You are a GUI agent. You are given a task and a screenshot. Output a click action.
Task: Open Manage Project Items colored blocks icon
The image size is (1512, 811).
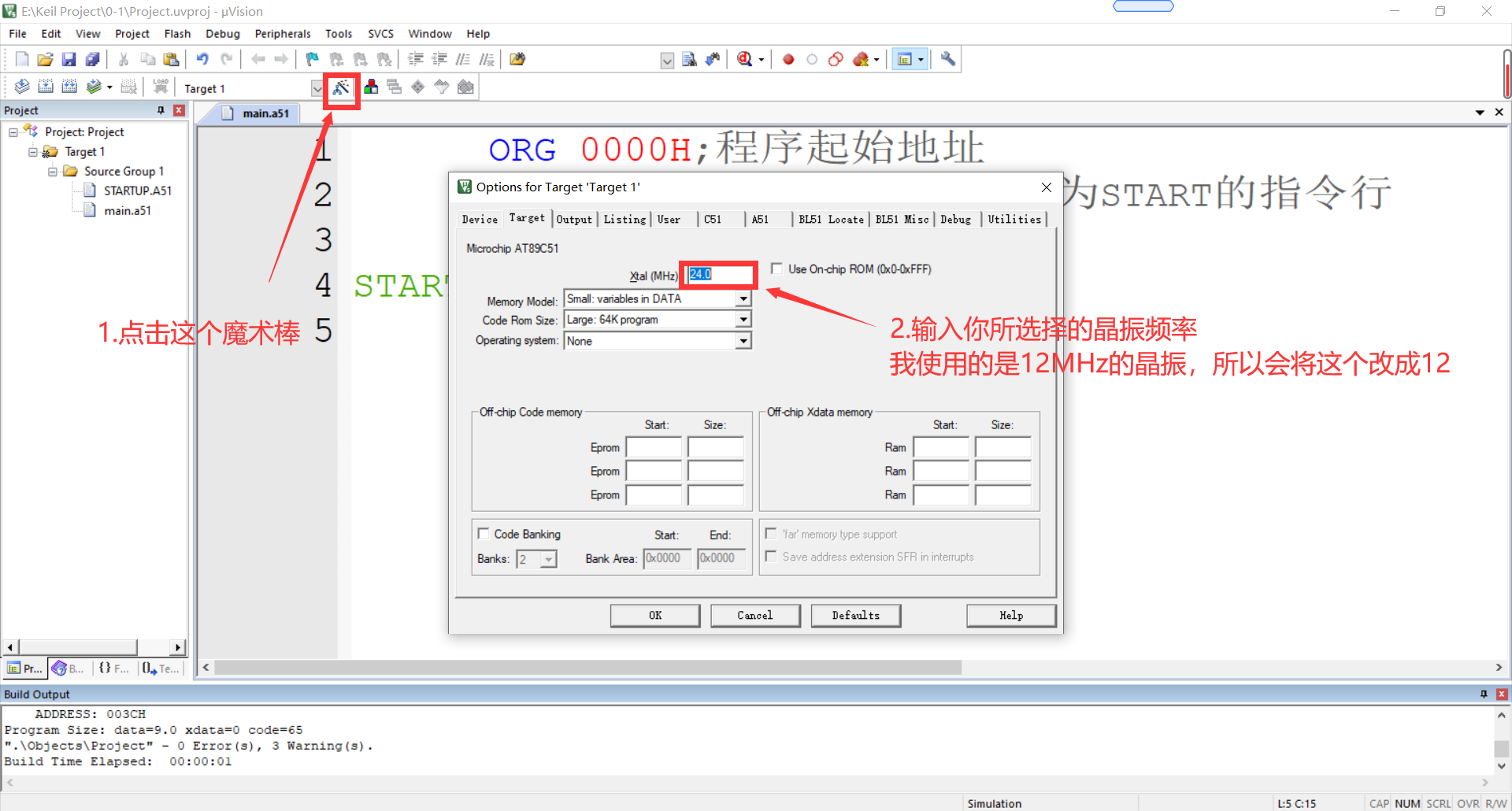click(371, 87)
